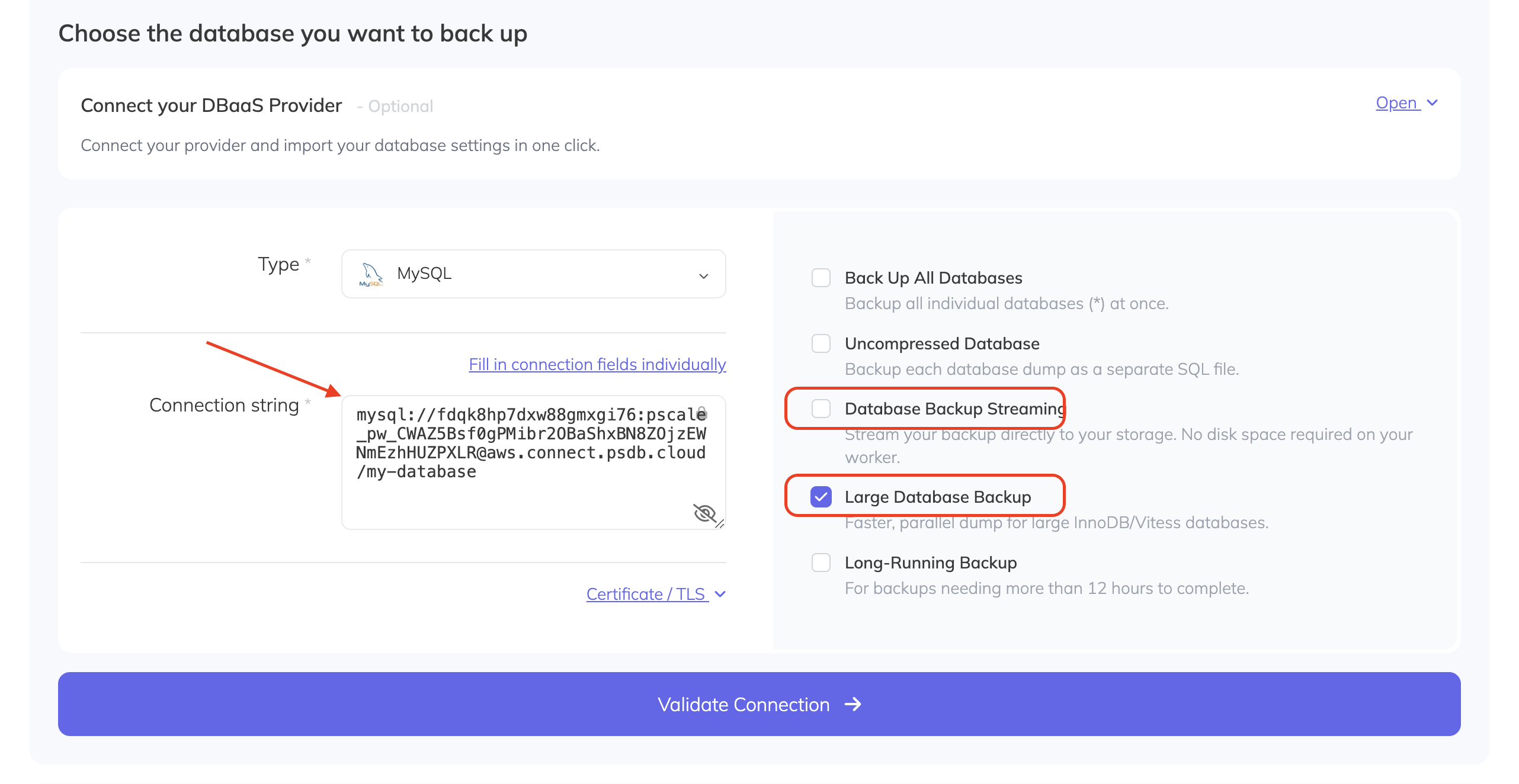Enable the Back Up All Databases checkbox
This screenshot has width=1519, height=784.
[x=821, y=278]
